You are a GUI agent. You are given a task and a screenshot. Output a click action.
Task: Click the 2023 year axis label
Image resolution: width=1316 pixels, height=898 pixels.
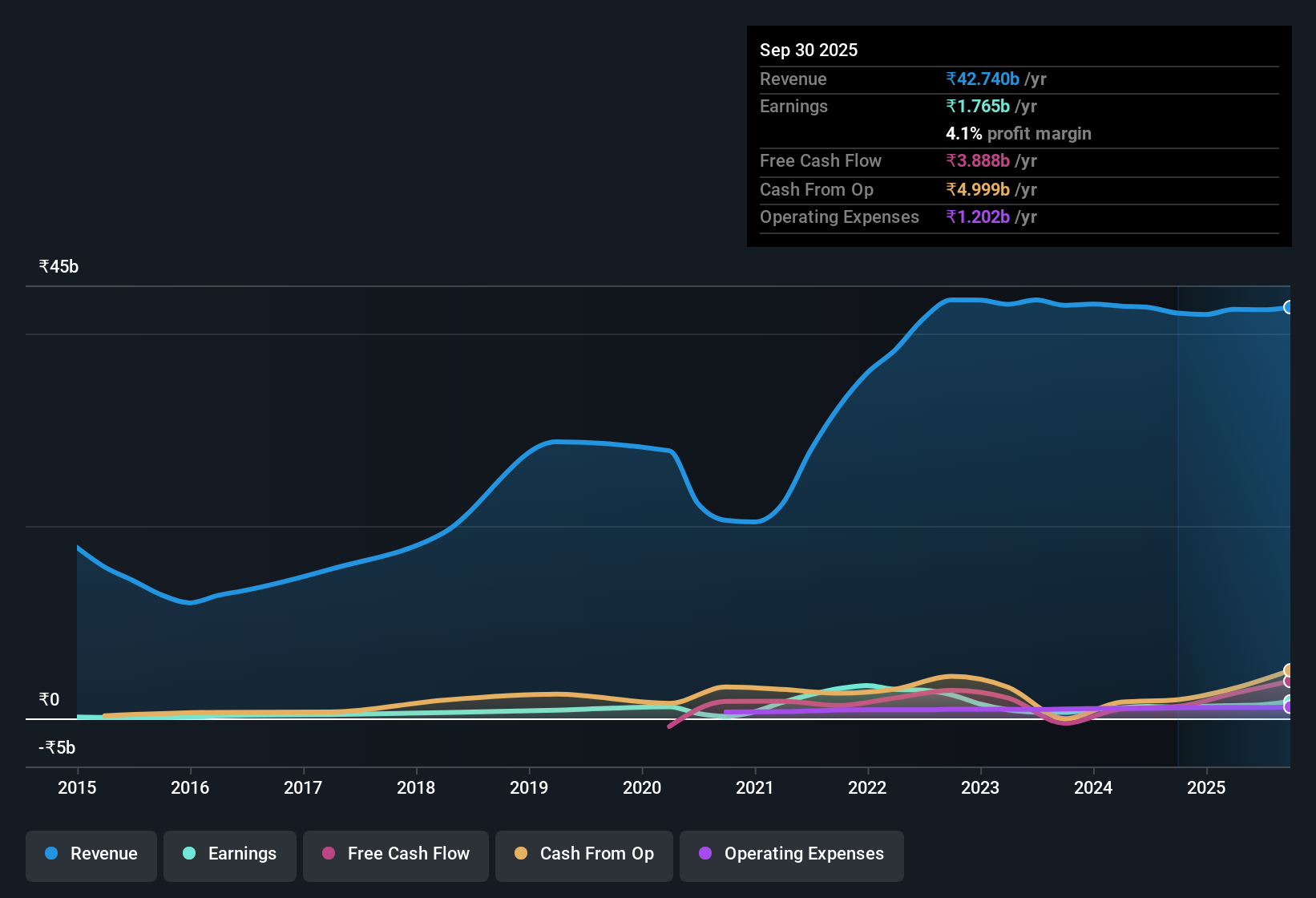tap(980, 788)
